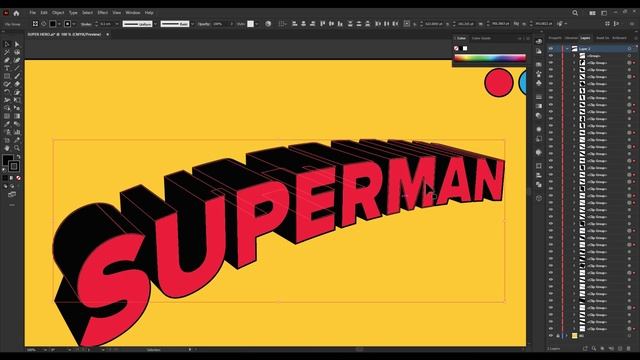640x360 pixels.
Task: Open stroke weight dropdown
Action: 117,24
